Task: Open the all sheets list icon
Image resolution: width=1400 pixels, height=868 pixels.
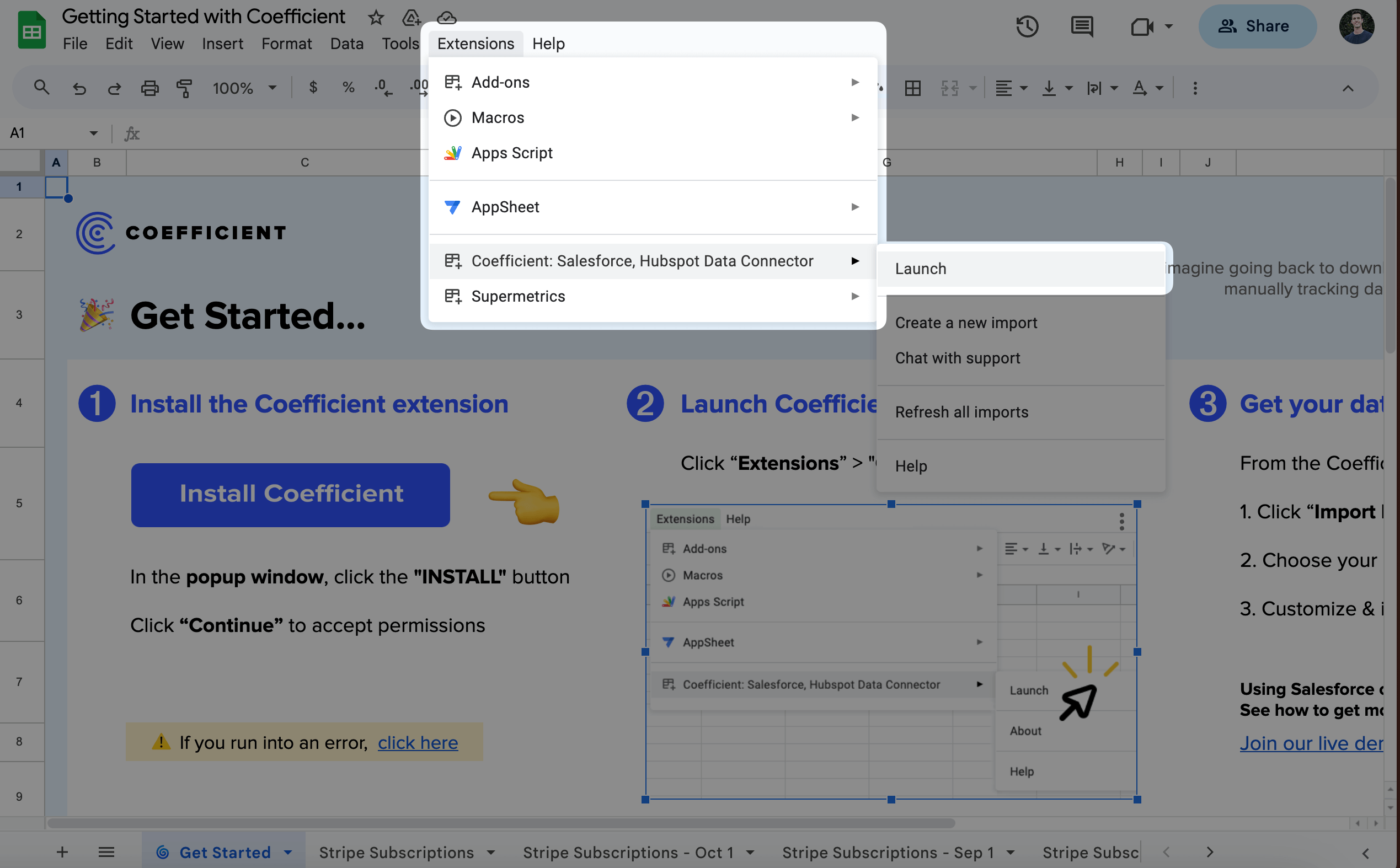Action: pyautogui.click(x=106, y=852)
